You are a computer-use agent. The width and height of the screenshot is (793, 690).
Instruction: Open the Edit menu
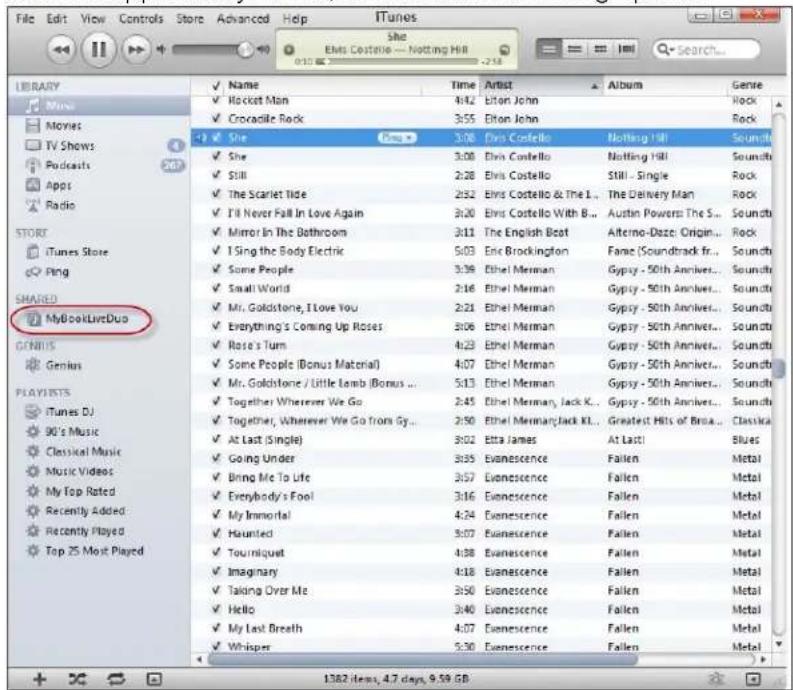click(x=57, y=19)
